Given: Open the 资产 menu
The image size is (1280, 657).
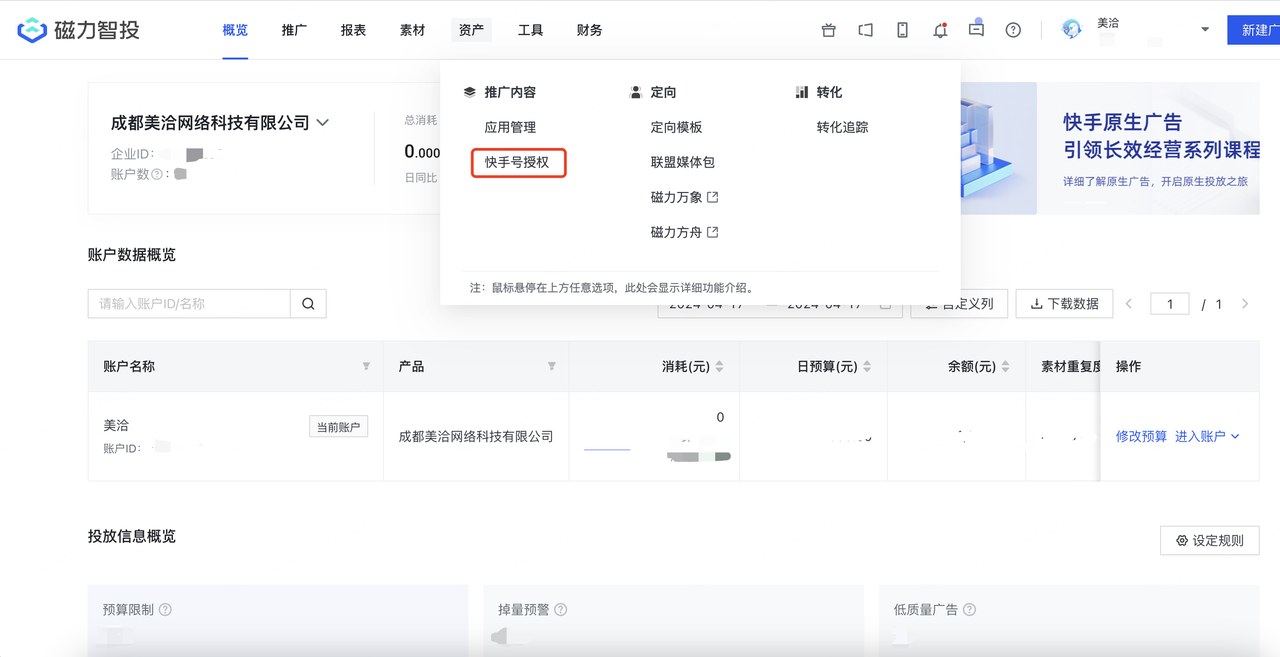Looking at the screenshot, I should pyautogui.click(x=471, y=30).
